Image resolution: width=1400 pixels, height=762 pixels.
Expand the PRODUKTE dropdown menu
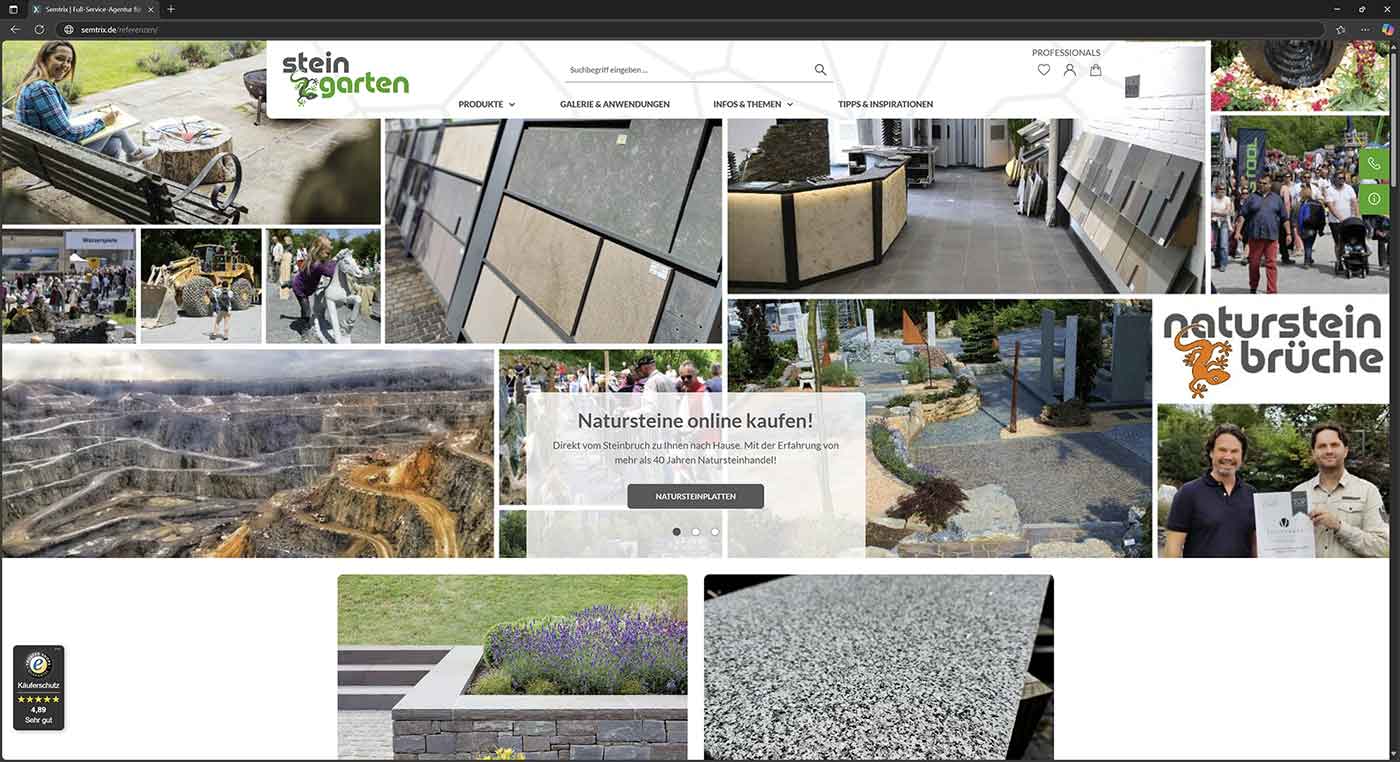[486, 103]
